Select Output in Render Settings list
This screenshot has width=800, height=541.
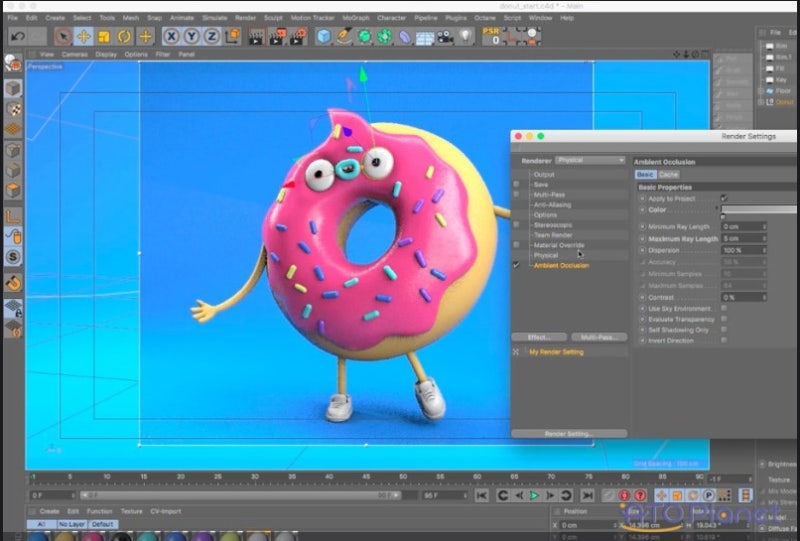click(544, 175)
